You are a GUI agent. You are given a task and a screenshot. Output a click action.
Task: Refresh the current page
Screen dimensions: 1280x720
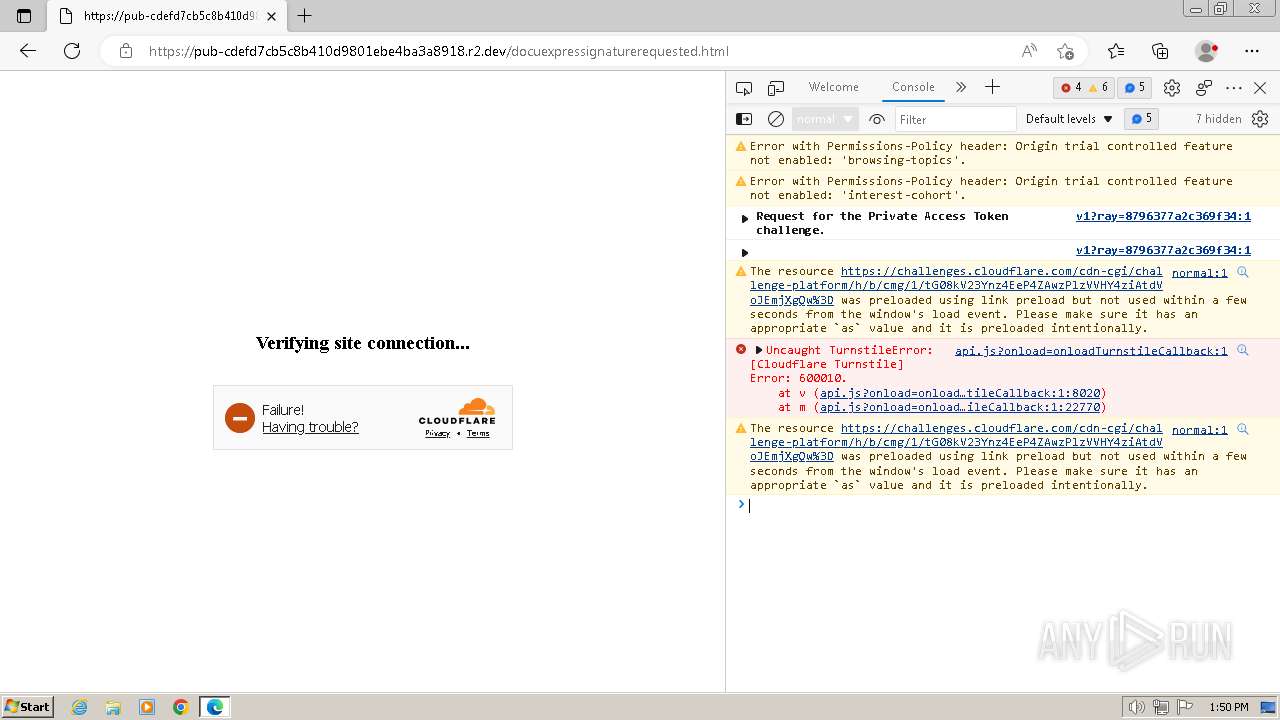click(x=72, y=51)
